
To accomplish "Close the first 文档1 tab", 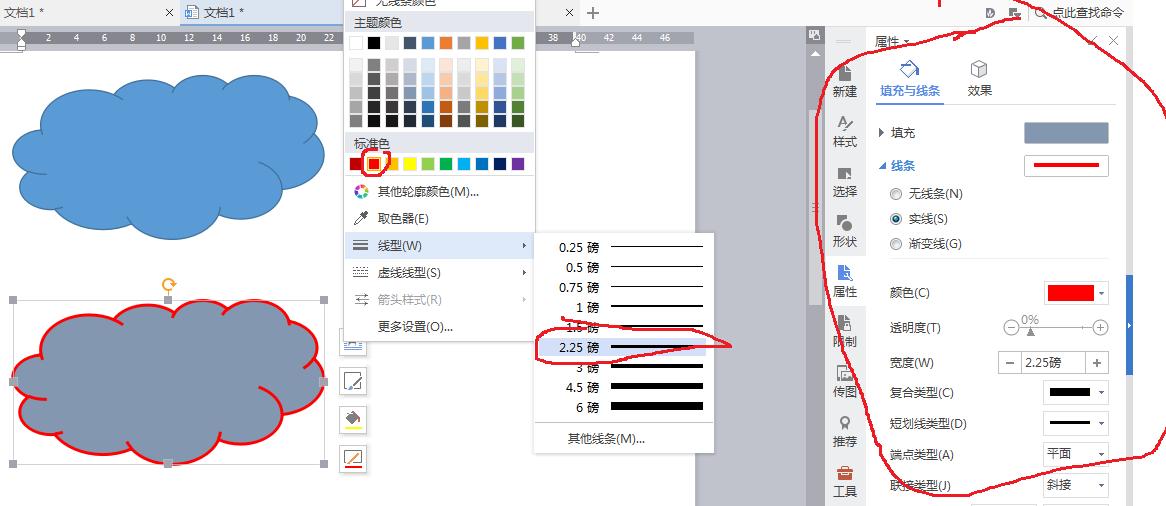I will point(170,13).
